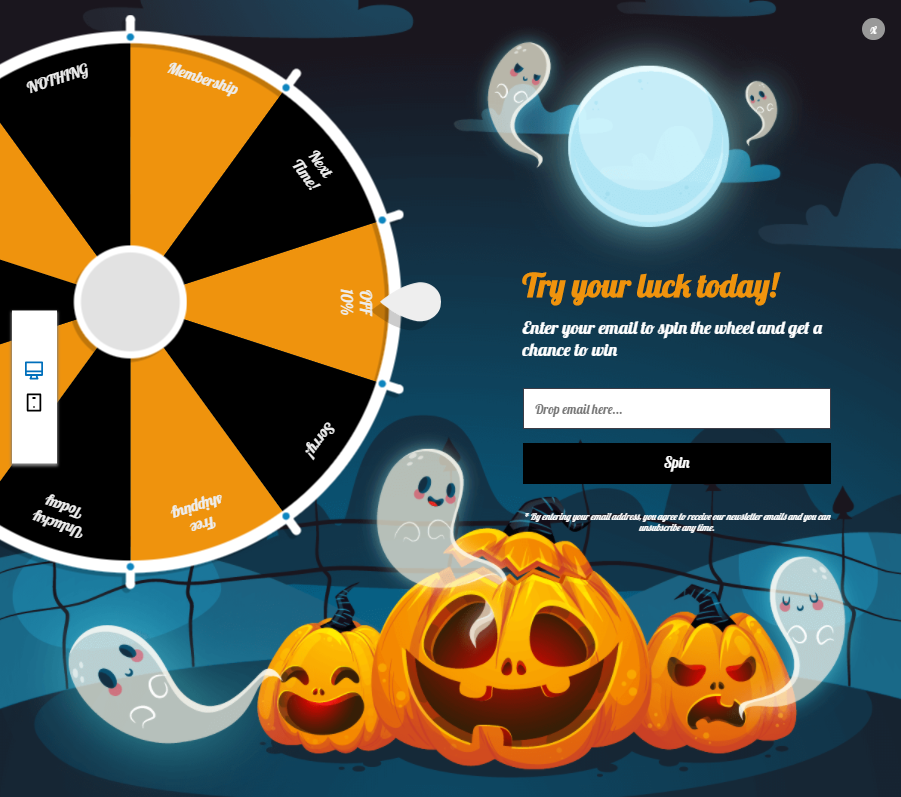
Task: Click the black Spin button
Action: pyautogui.click(x=676, y=463)
